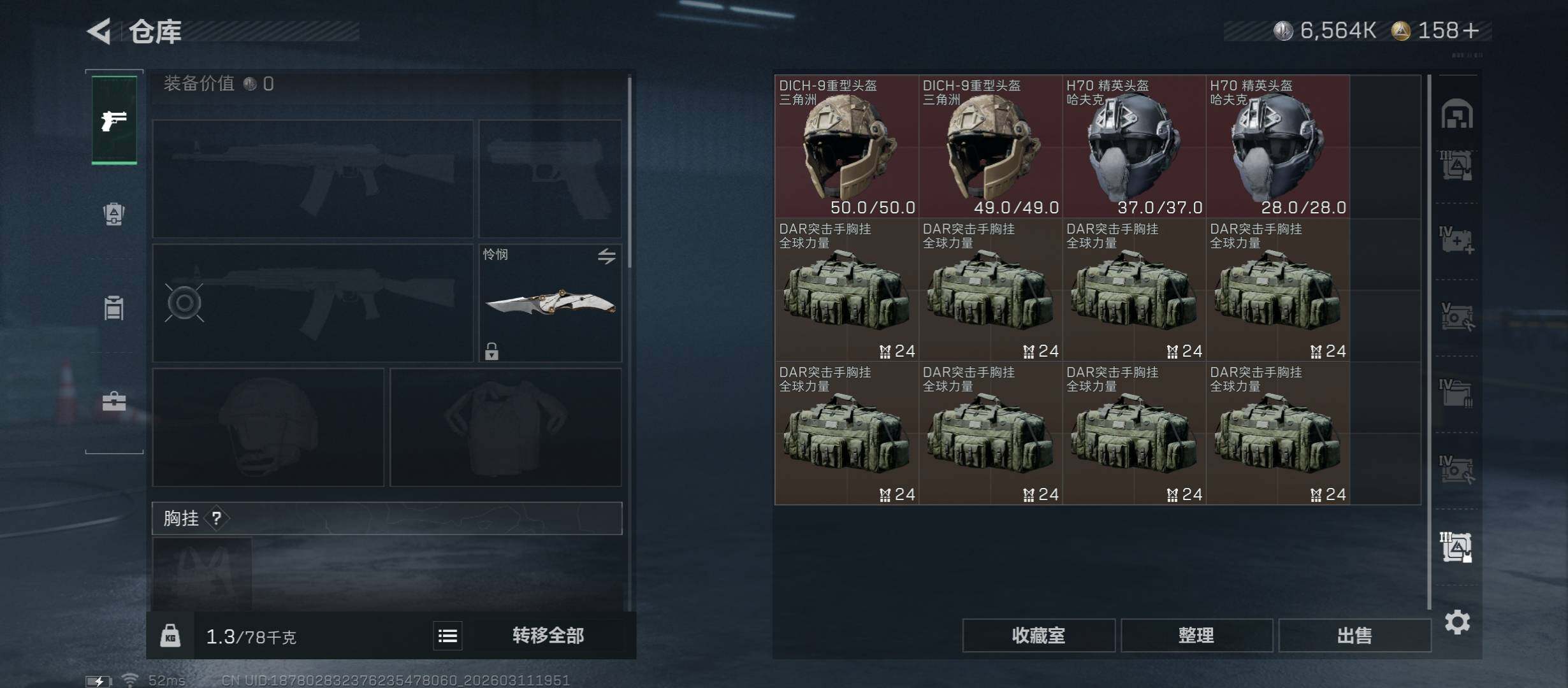Open the 收藏室 collection room
The image size is (1568, 688).
1039,636
